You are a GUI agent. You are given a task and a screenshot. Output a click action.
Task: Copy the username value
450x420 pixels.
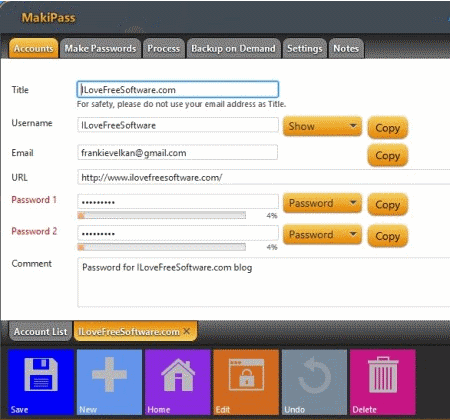(388, 128)
